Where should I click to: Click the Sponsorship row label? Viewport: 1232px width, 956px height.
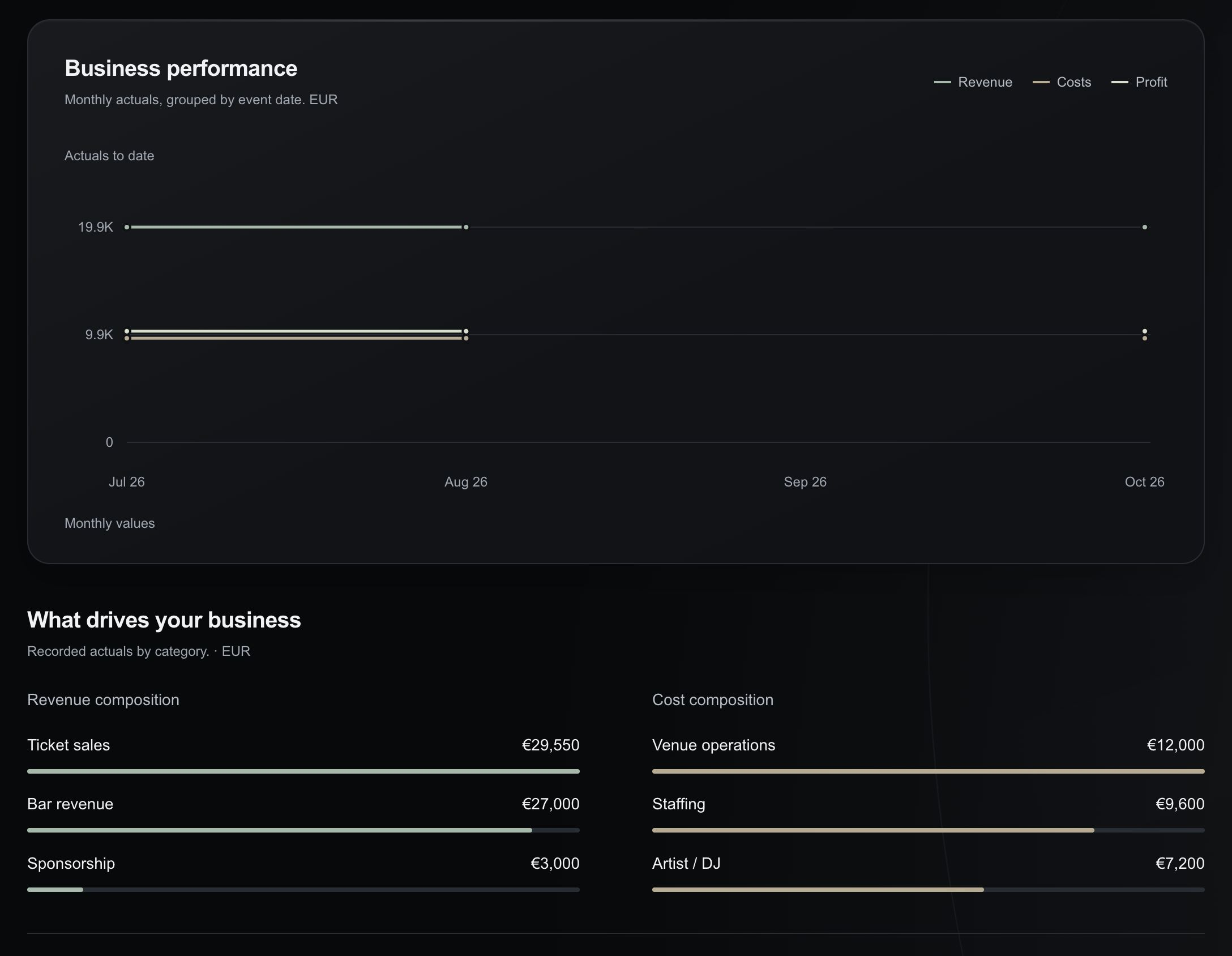click(71, 864)
